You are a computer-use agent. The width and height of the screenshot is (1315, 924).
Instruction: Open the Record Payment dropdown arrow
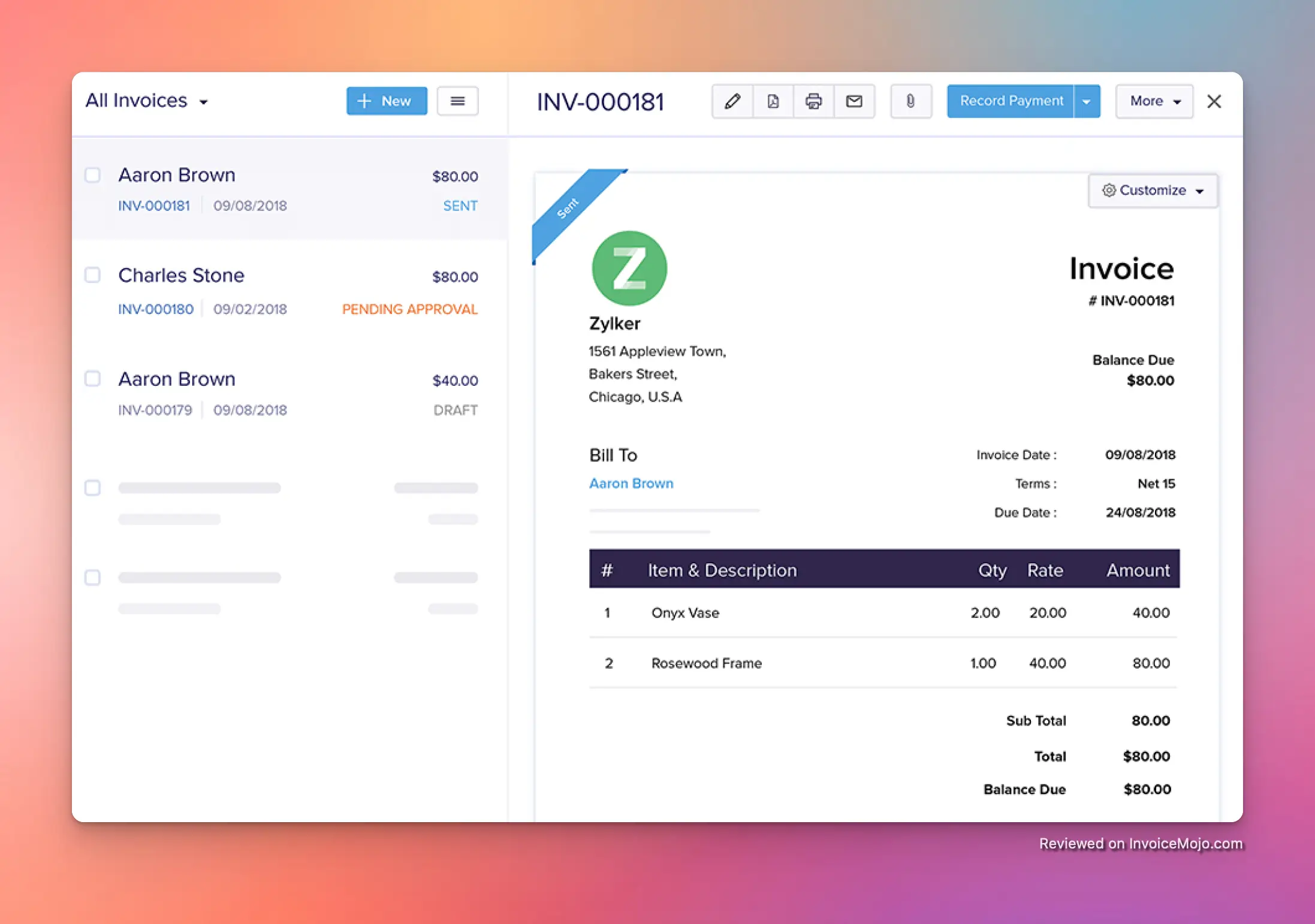[1086, 101]
